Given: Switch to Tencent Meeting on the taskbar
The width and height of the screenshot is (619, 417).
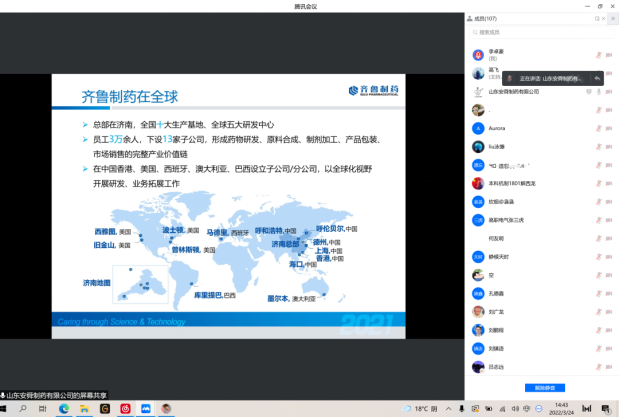Looking at the screenshot, I should point(146,409).
